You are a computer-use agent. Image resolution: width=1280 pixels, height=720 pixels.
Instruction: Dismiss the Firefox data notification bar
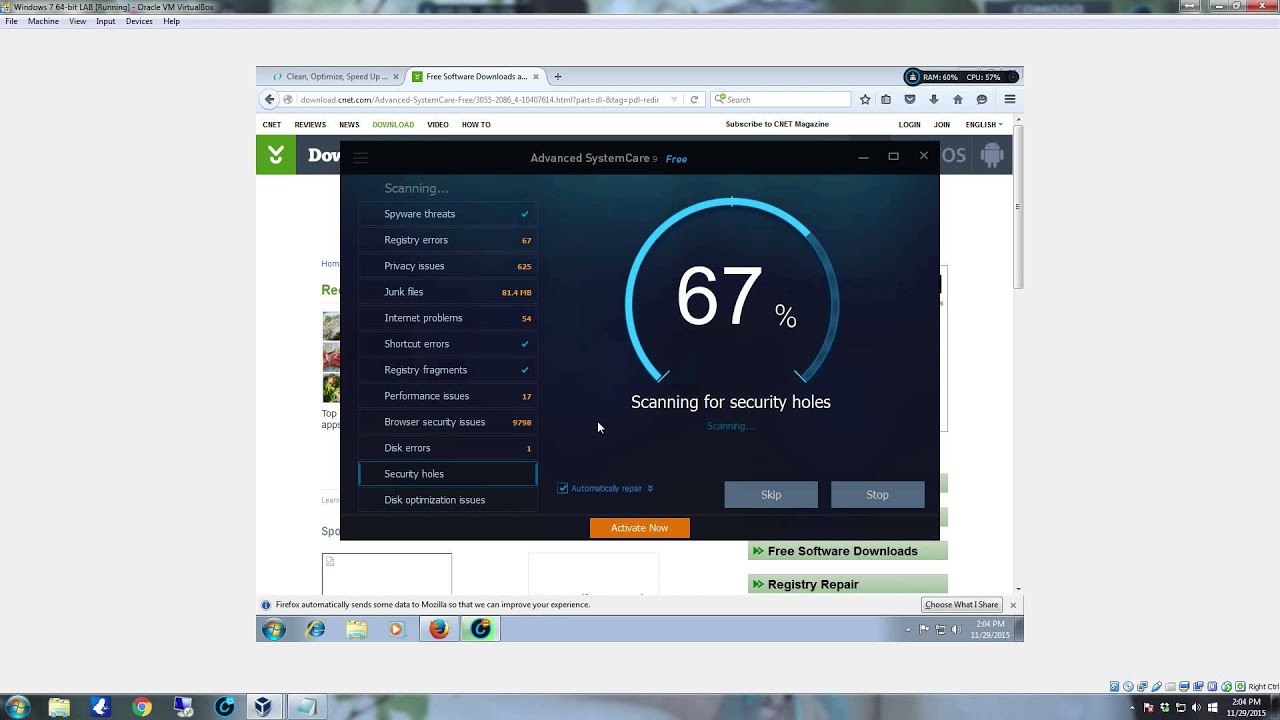1013,605
